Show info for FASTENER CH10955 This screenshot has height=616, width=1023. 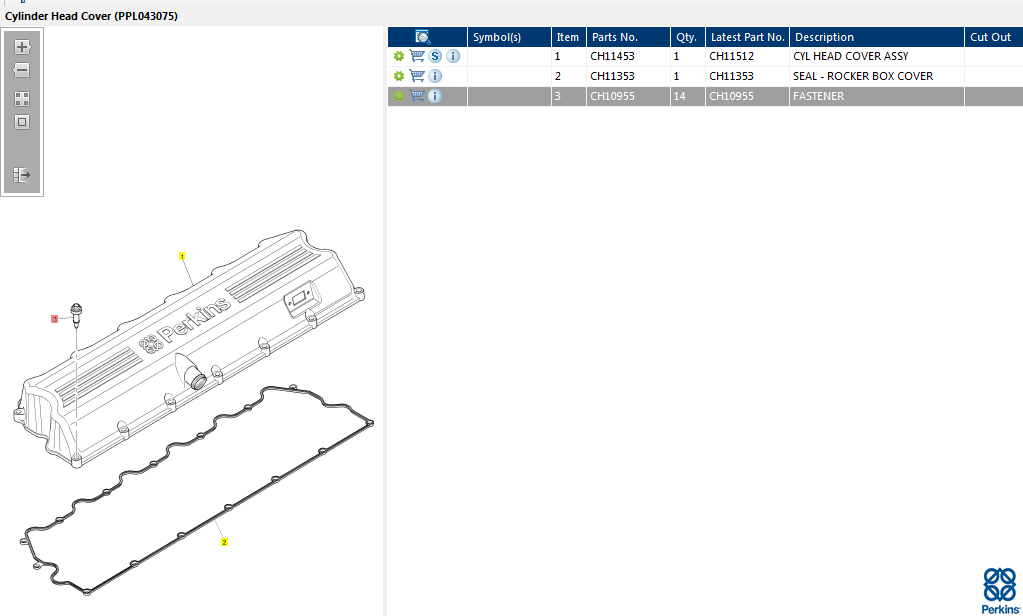pos(435,97)
